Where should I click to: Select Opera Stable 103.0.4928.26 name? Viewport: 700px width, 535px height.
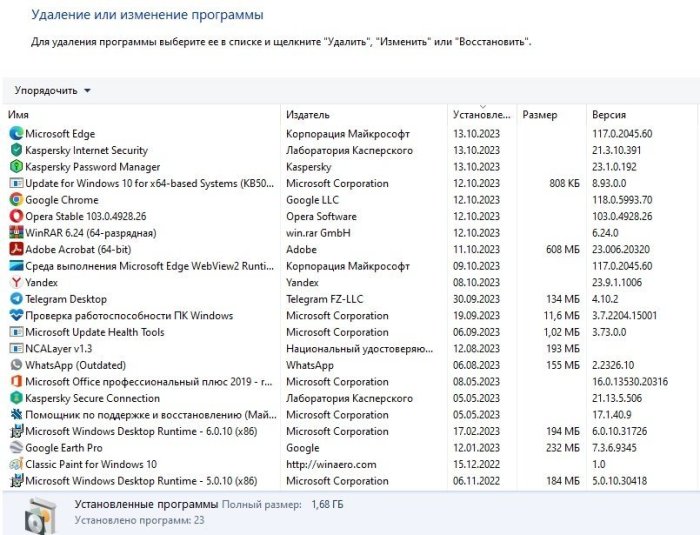(x=86, y=216)
